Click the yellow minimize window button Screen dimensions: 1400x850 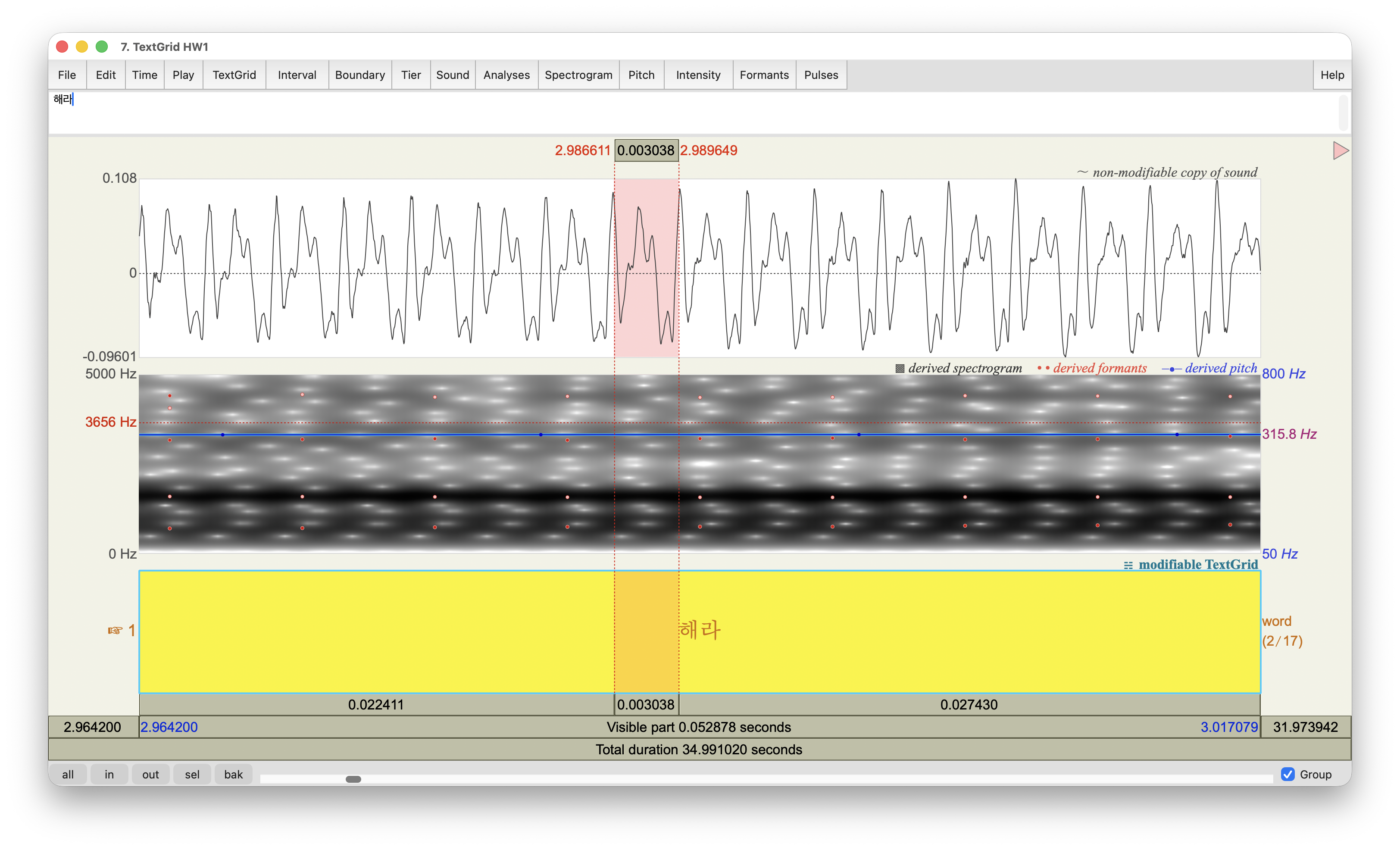click(82, 47)
